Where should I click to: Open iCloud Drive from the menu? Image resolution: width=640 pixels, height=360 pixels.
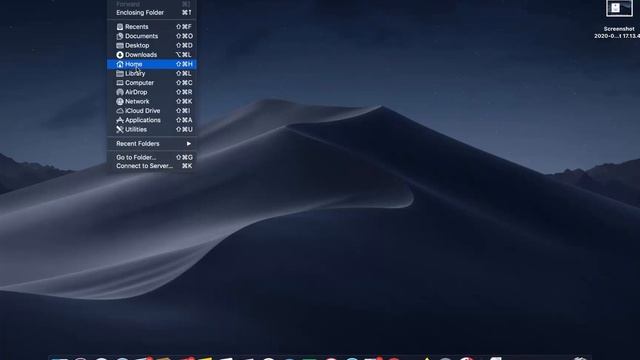click(152, 111)
